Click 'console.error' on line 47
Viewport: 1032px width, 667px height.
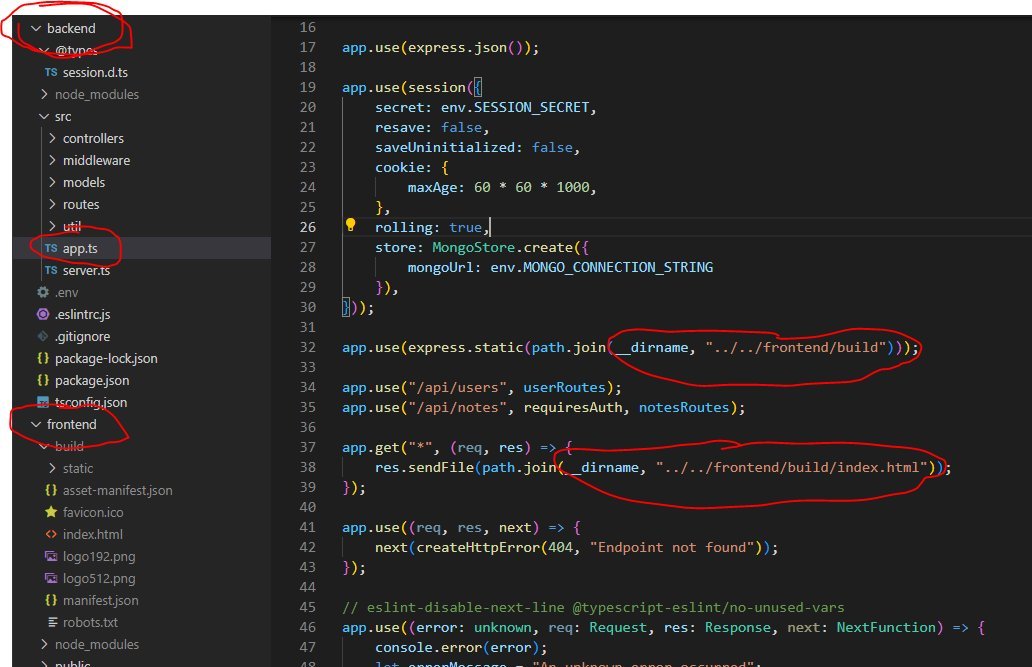click(428, 648)
